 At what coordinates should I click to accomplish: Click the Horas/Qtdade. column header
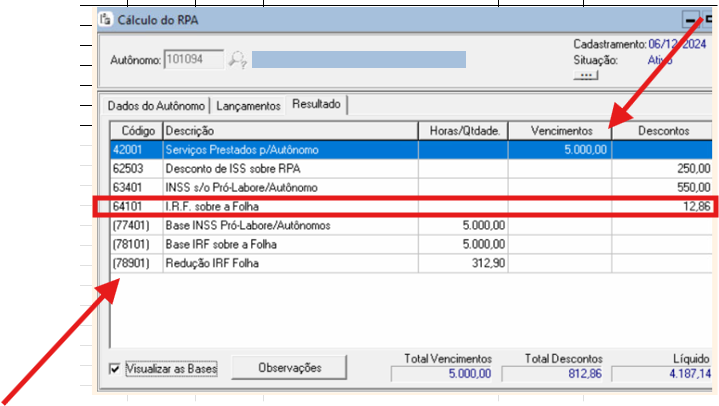[463, 130]
